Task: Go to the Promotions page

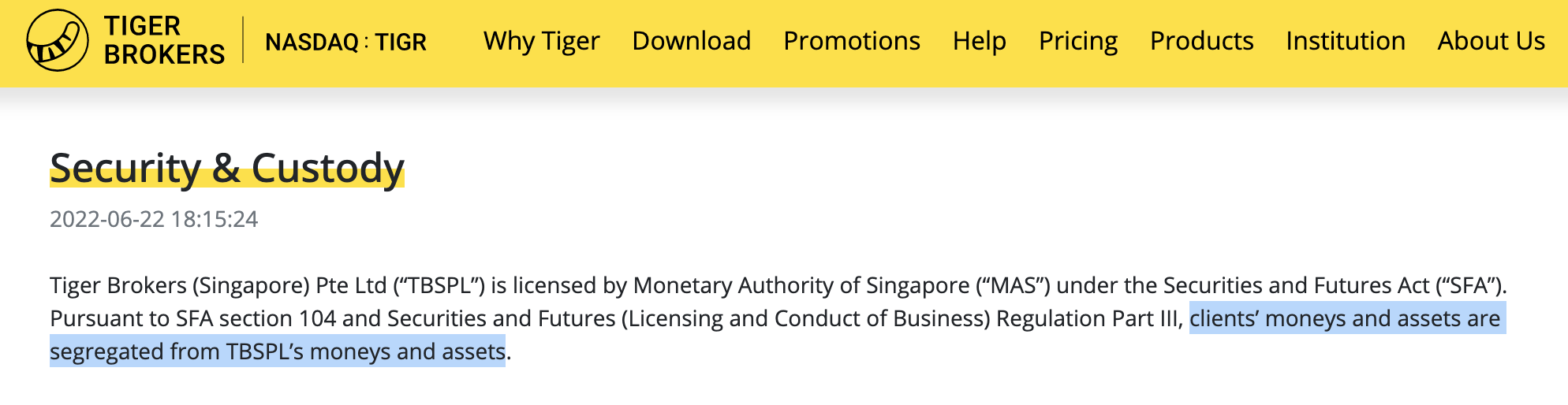Action: 852,41
